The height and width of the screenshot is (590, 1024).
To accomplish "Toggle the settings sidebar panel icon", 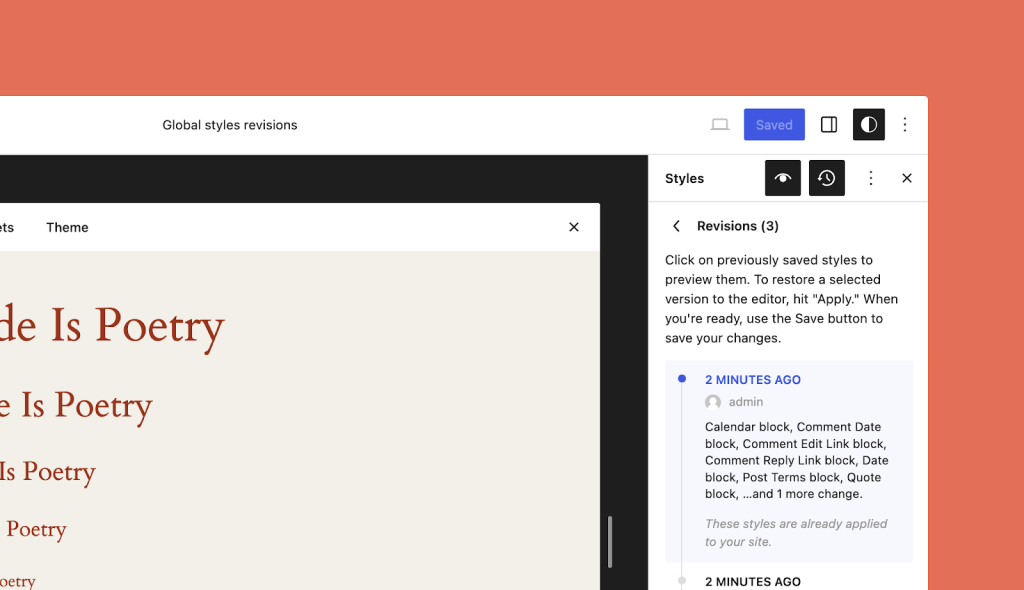I will point(829,124).
